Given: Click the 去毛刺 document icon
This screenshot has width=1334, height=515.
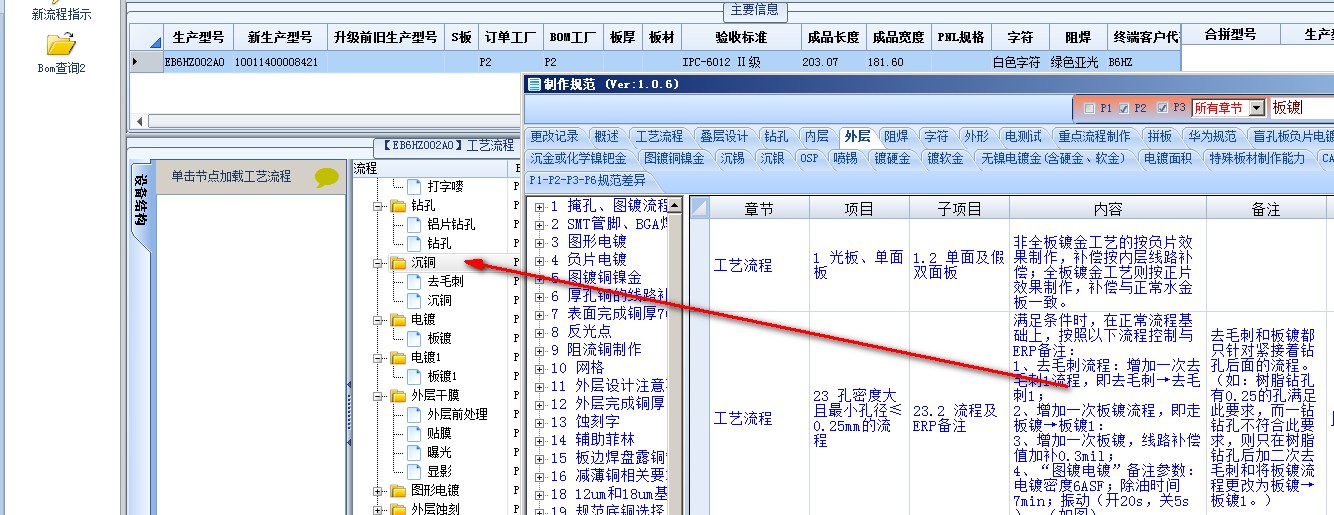Looking at the screenshot, I should tap(414, 282).
